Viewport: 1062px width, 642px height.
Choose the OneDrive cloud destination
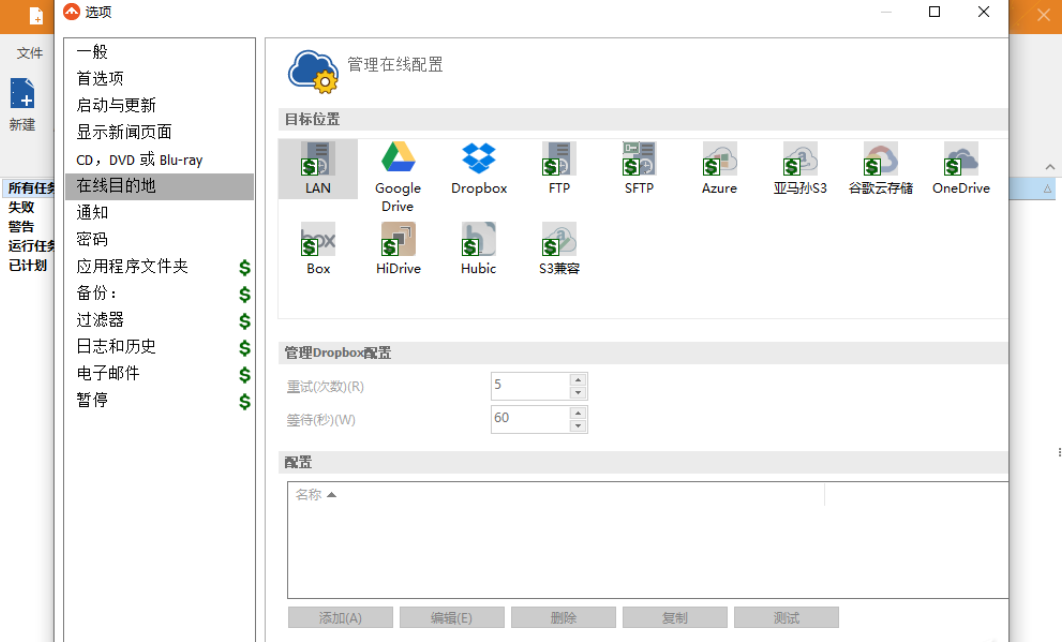pyautogui.click(x=959, y=158)
